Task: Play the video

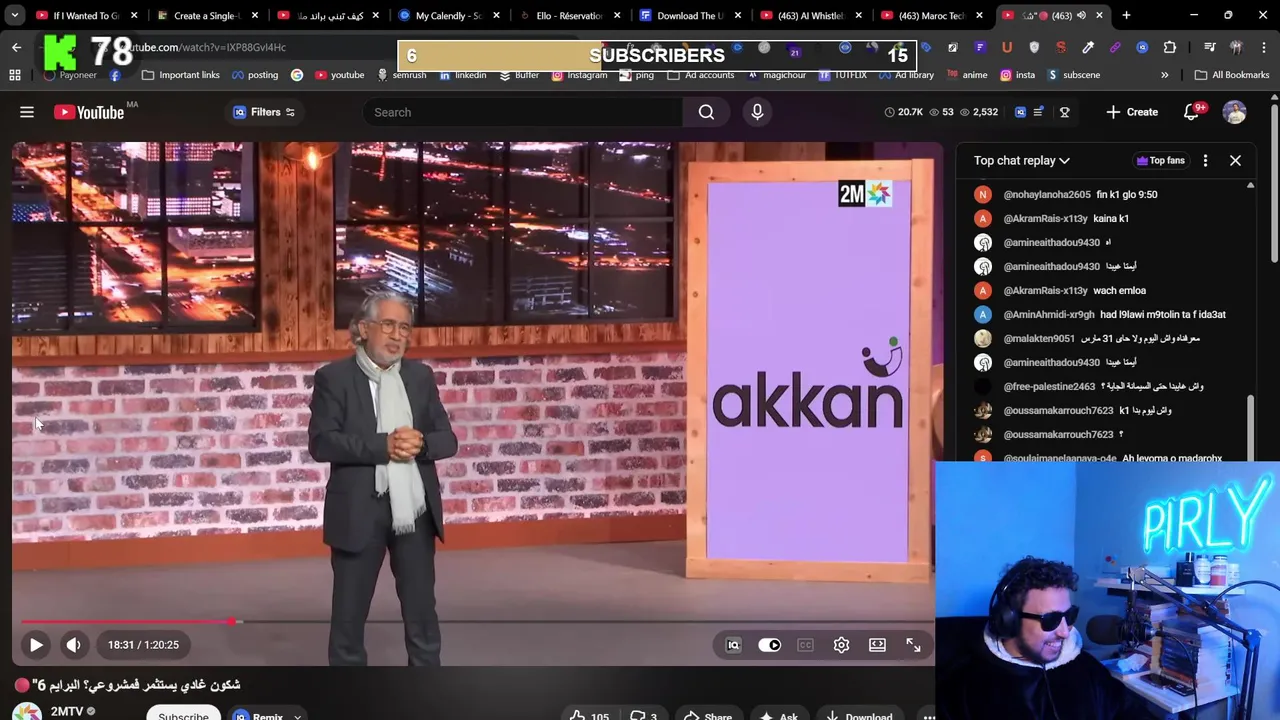Action: click(36, 645)
